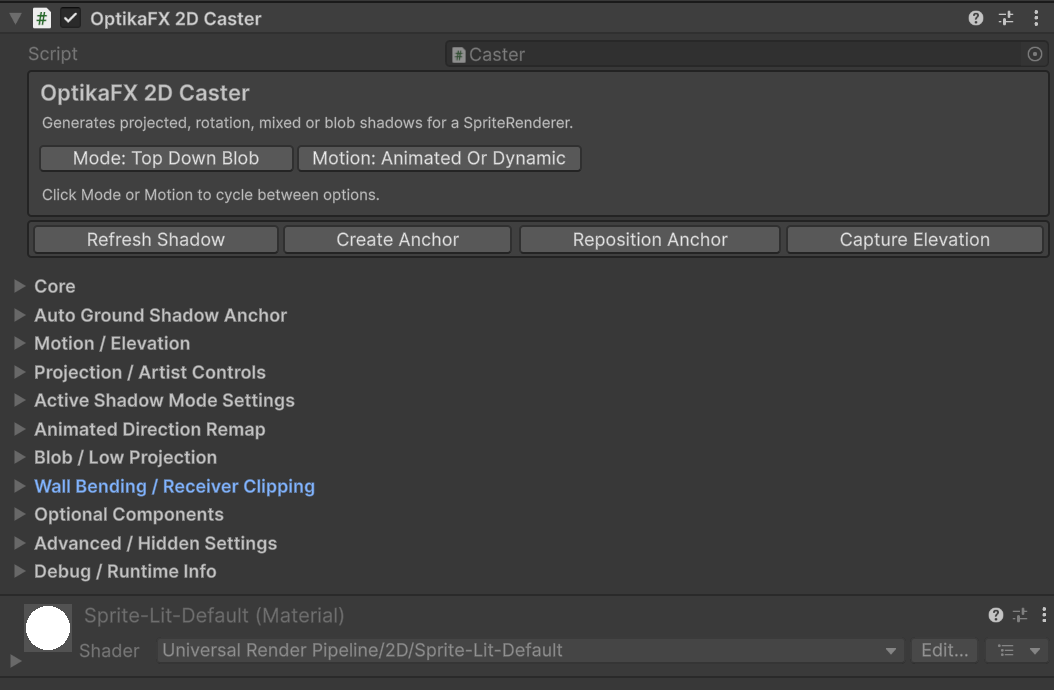Click the shader Edit... button
This screenshot has height=690, width=1054.
[x=944, y=650]
